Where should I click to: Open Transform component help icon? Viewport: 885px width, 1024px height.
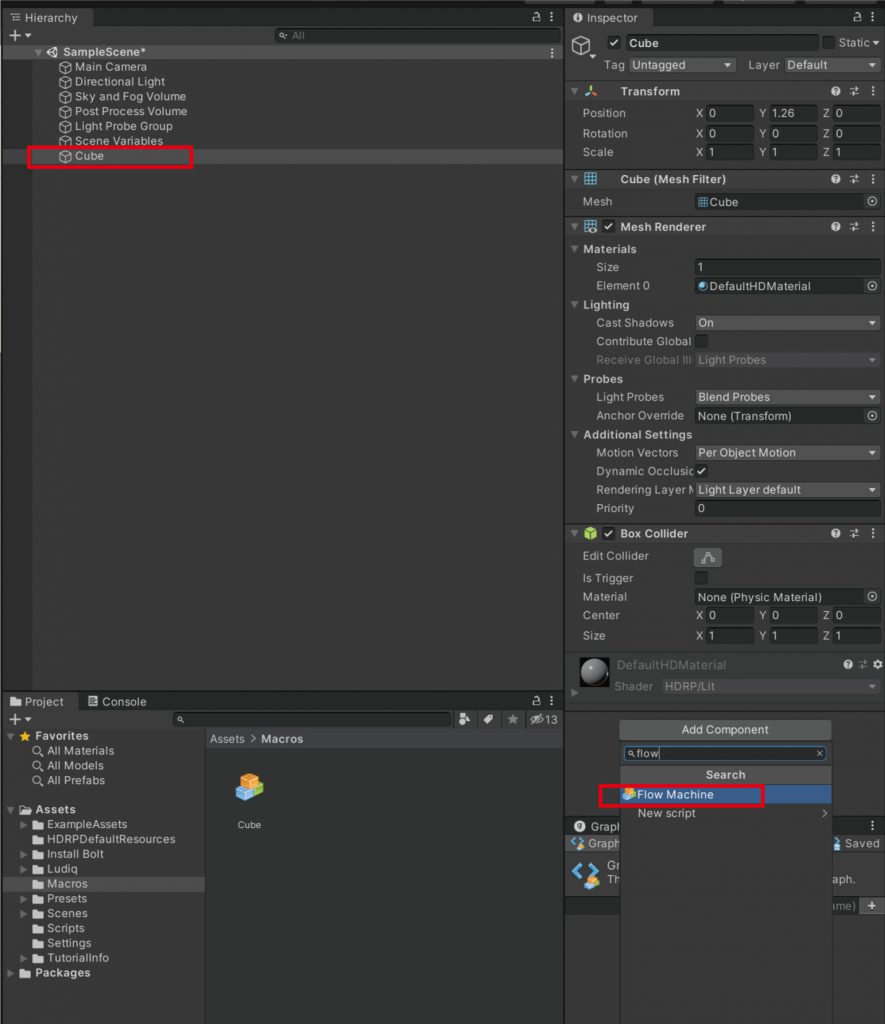point(835,92)
